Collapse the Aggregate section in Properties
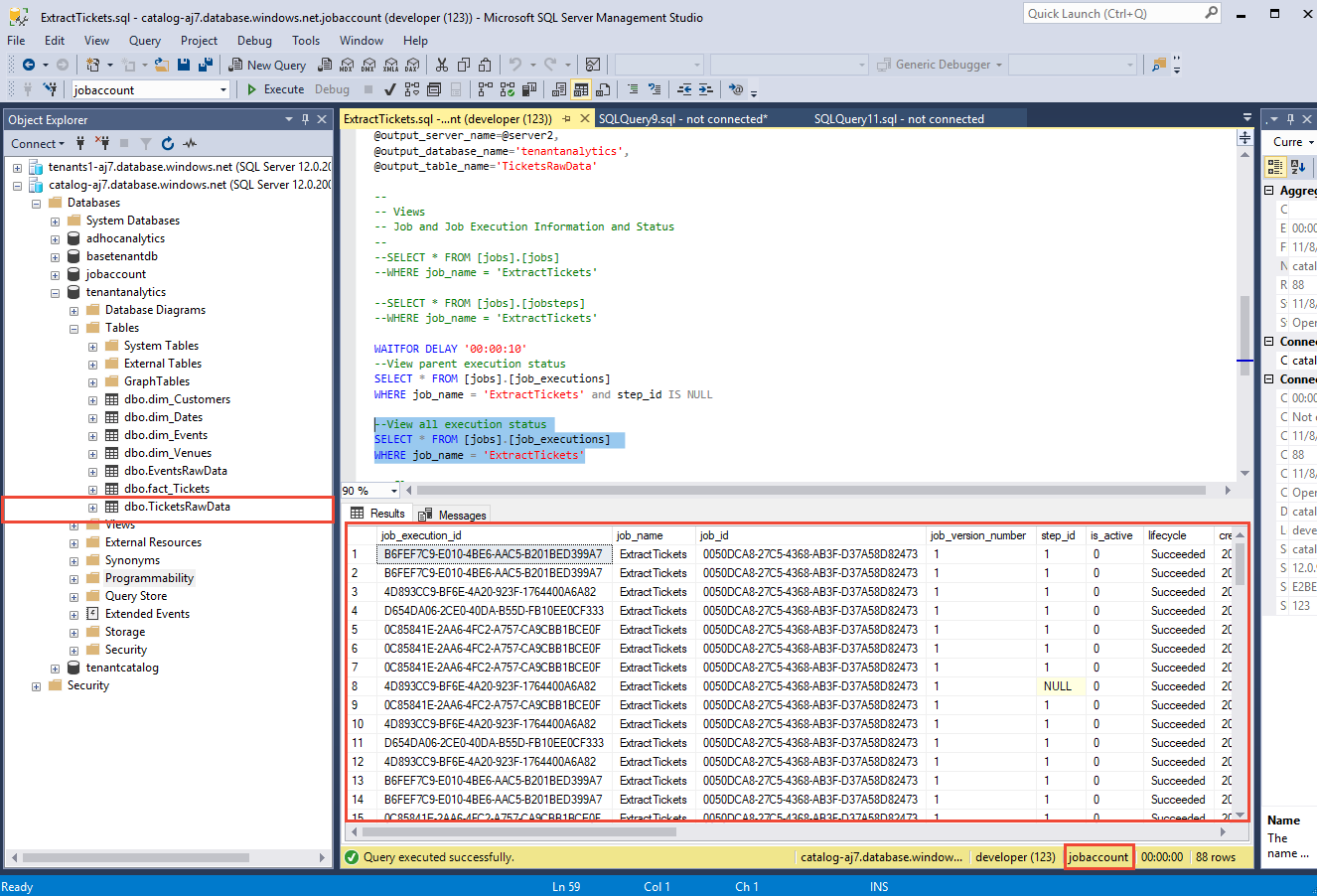 [x=1269, y=191]
